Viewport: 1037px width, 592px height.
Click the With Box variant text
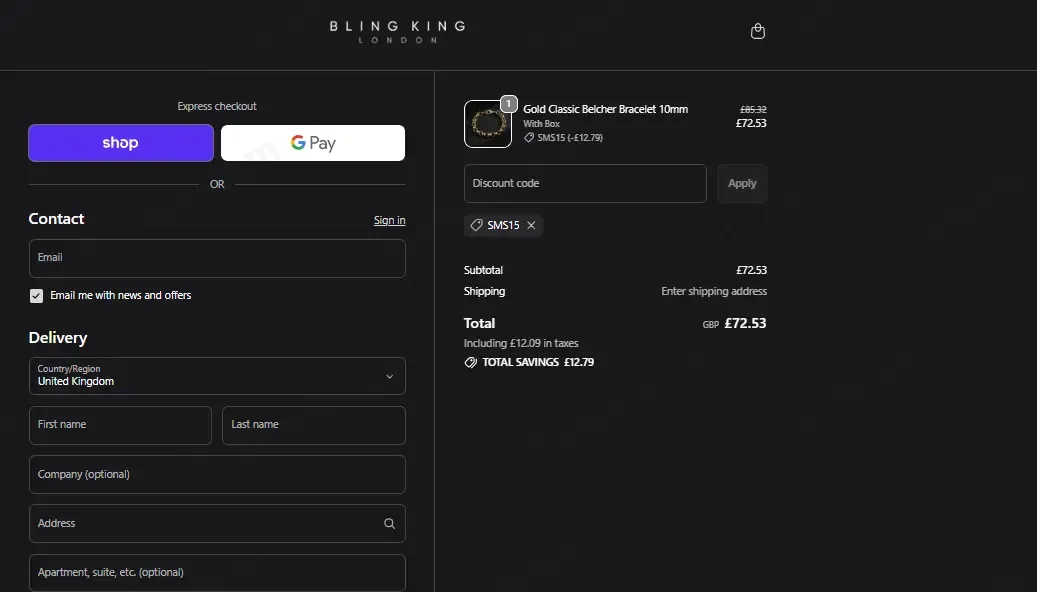[542, 124]
